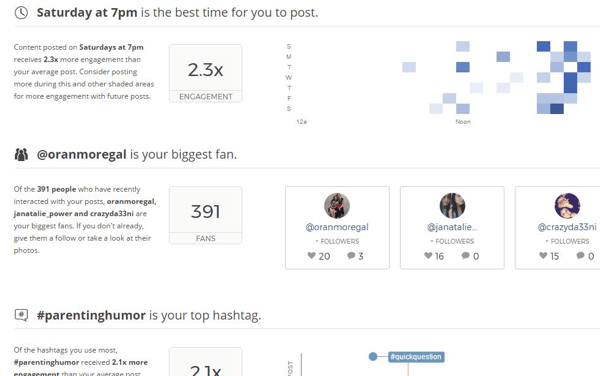600x376 pixels.
Task: Click @crazyda33ni's profile avatar
Action: (x=567, y=206)
